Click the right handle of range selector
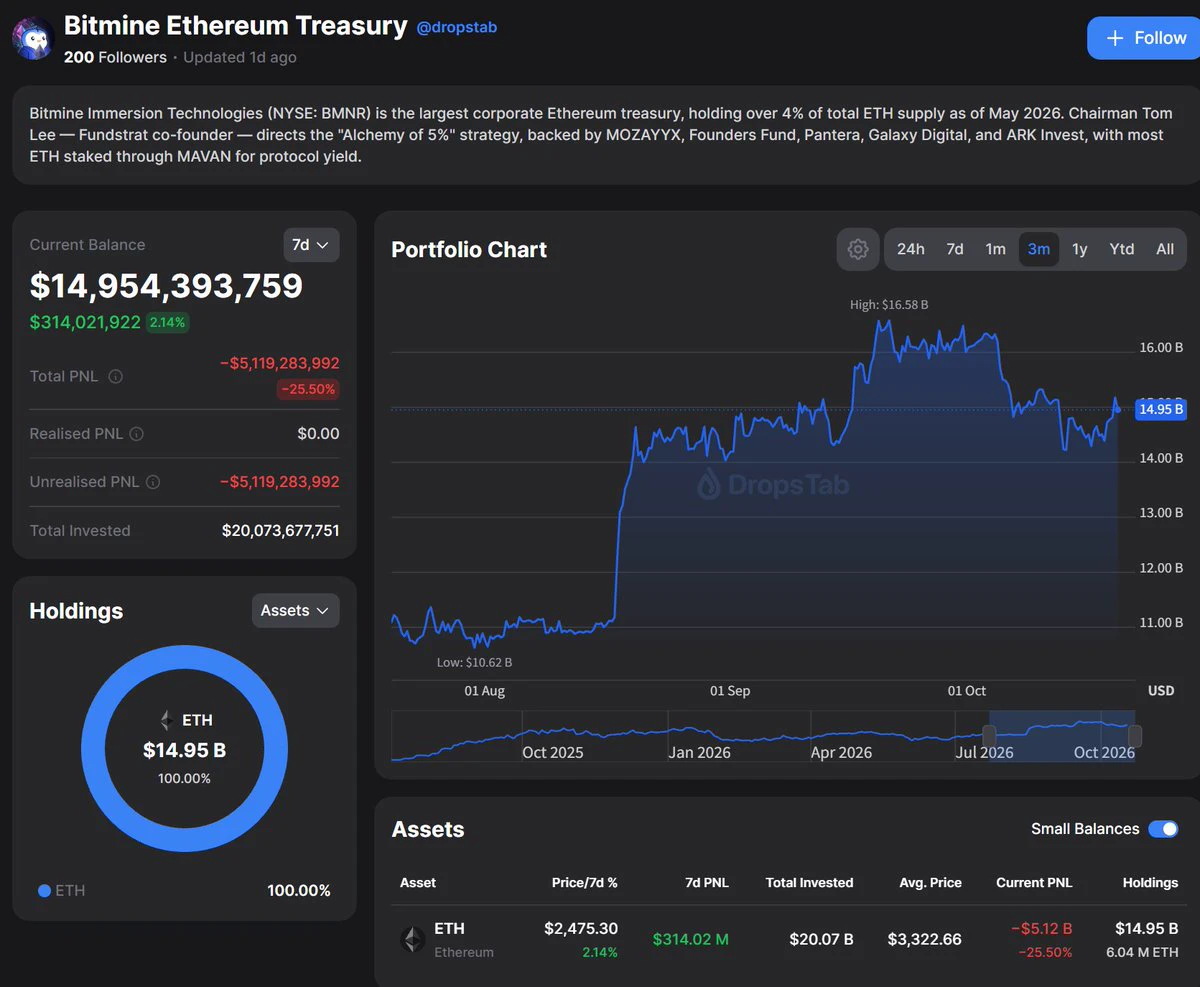1200x987 pixels. coord(1135,737)
